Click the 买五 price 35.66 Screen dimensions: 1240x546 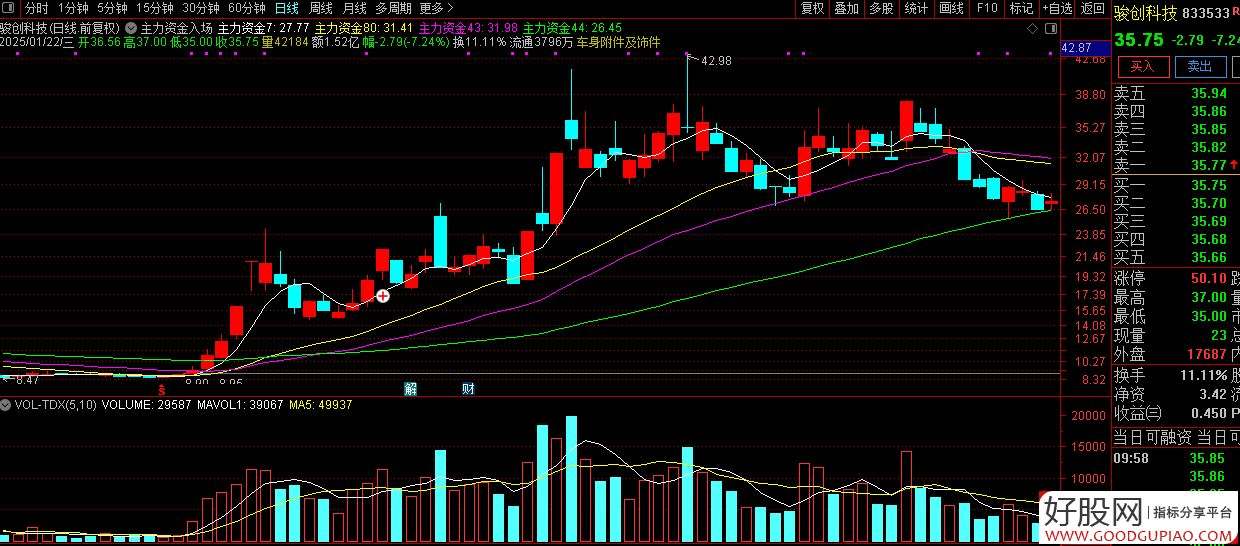coord(1208,257)
